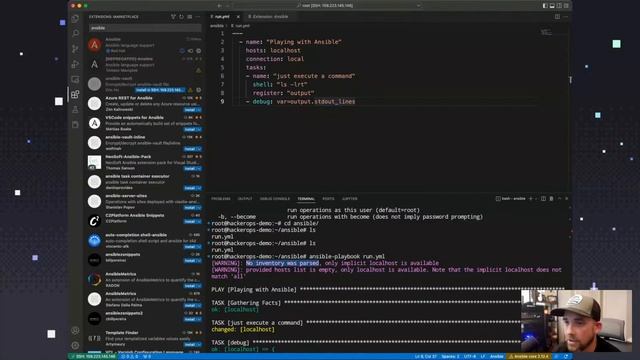Filter extensions with the funnel icon
This screenshot has height=360, width=640.
[x=173, y=17]
